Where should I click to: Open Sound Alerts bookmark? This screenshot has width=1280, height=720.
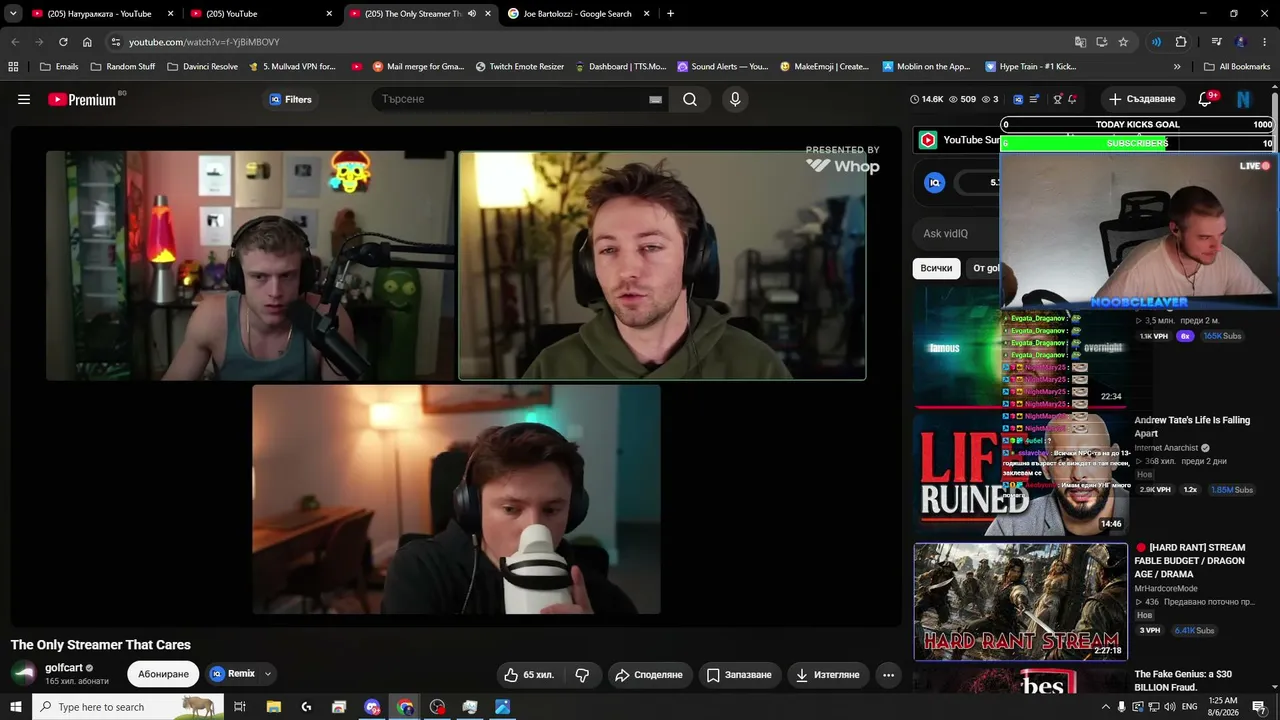coord(723,67)
